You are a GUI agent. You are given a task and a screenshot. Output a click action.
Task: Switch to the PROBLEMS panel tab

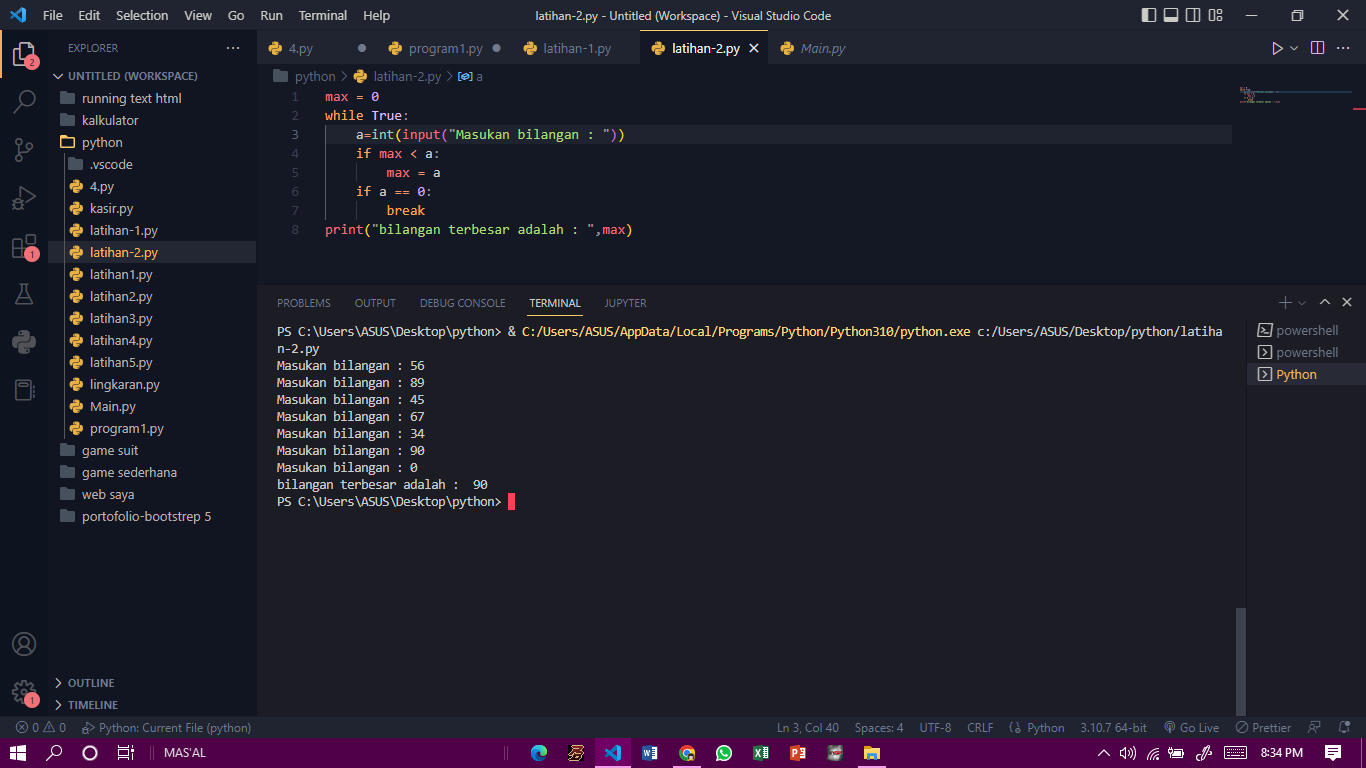(304, 303)
